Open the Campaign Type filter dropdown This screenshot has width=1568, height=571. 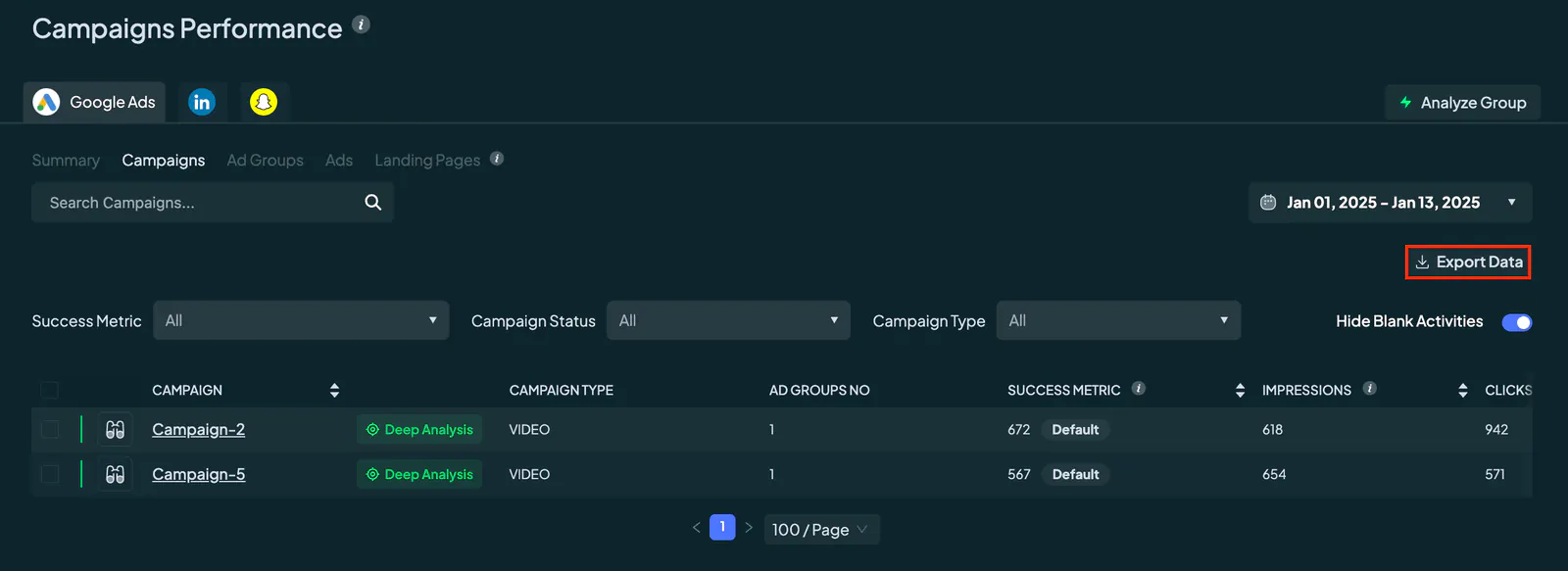point(1118,320)
